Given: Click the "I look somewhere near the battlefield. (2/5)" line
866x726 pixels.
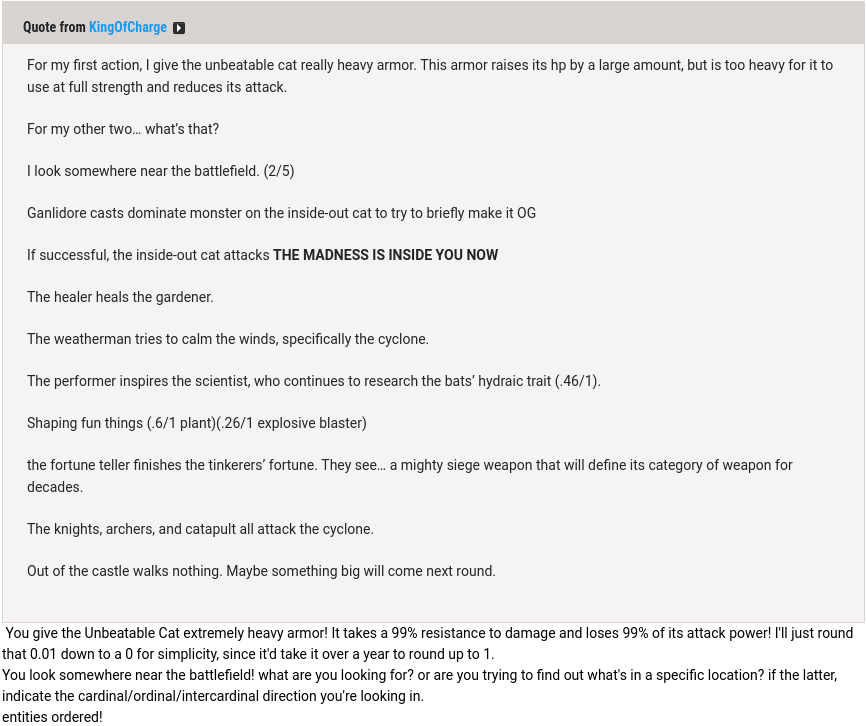Looking at the screenshot, I should pos(160,171).
